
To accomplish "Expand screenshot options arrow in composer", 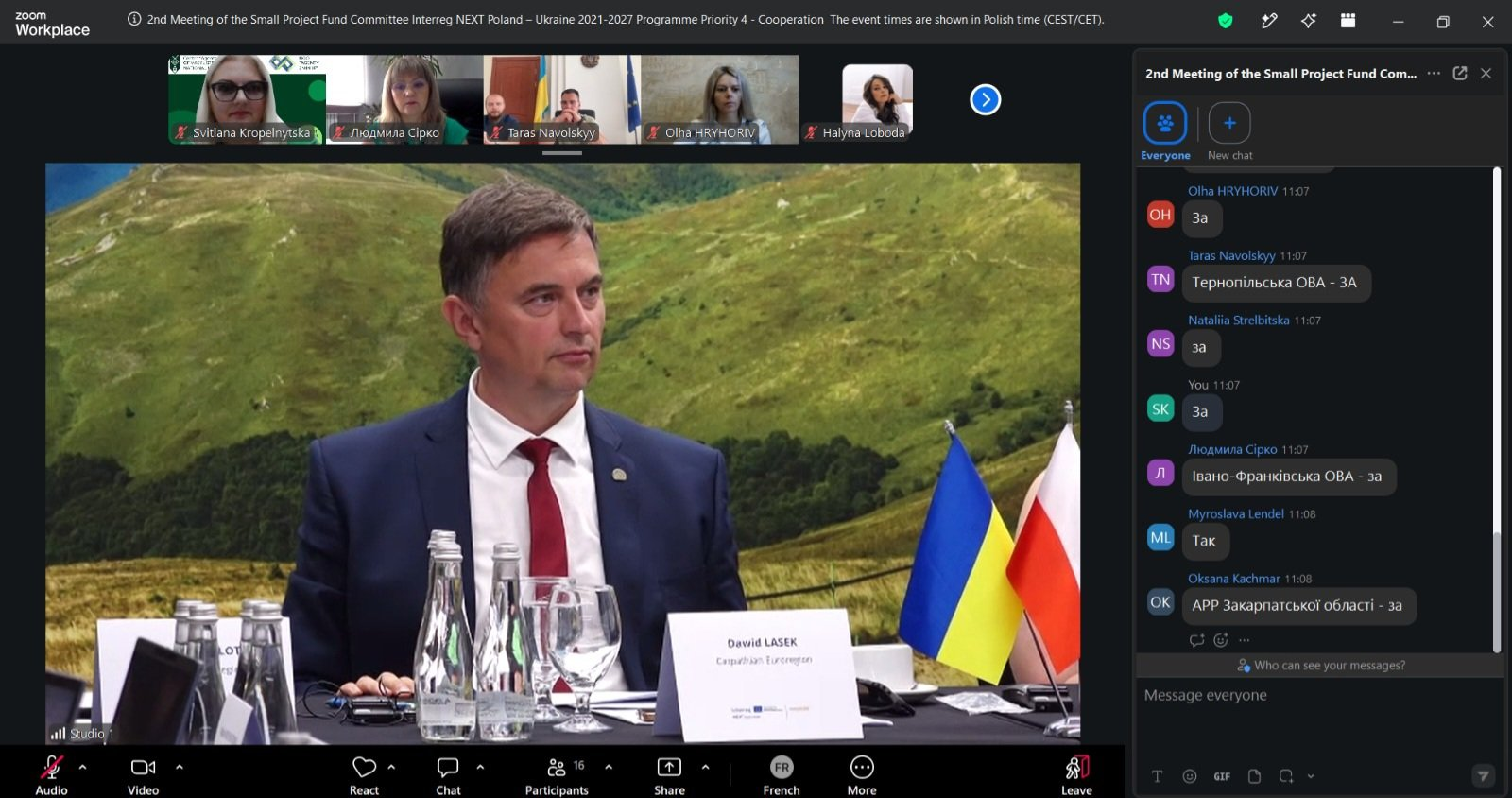I will click(x=1311, y=776).
